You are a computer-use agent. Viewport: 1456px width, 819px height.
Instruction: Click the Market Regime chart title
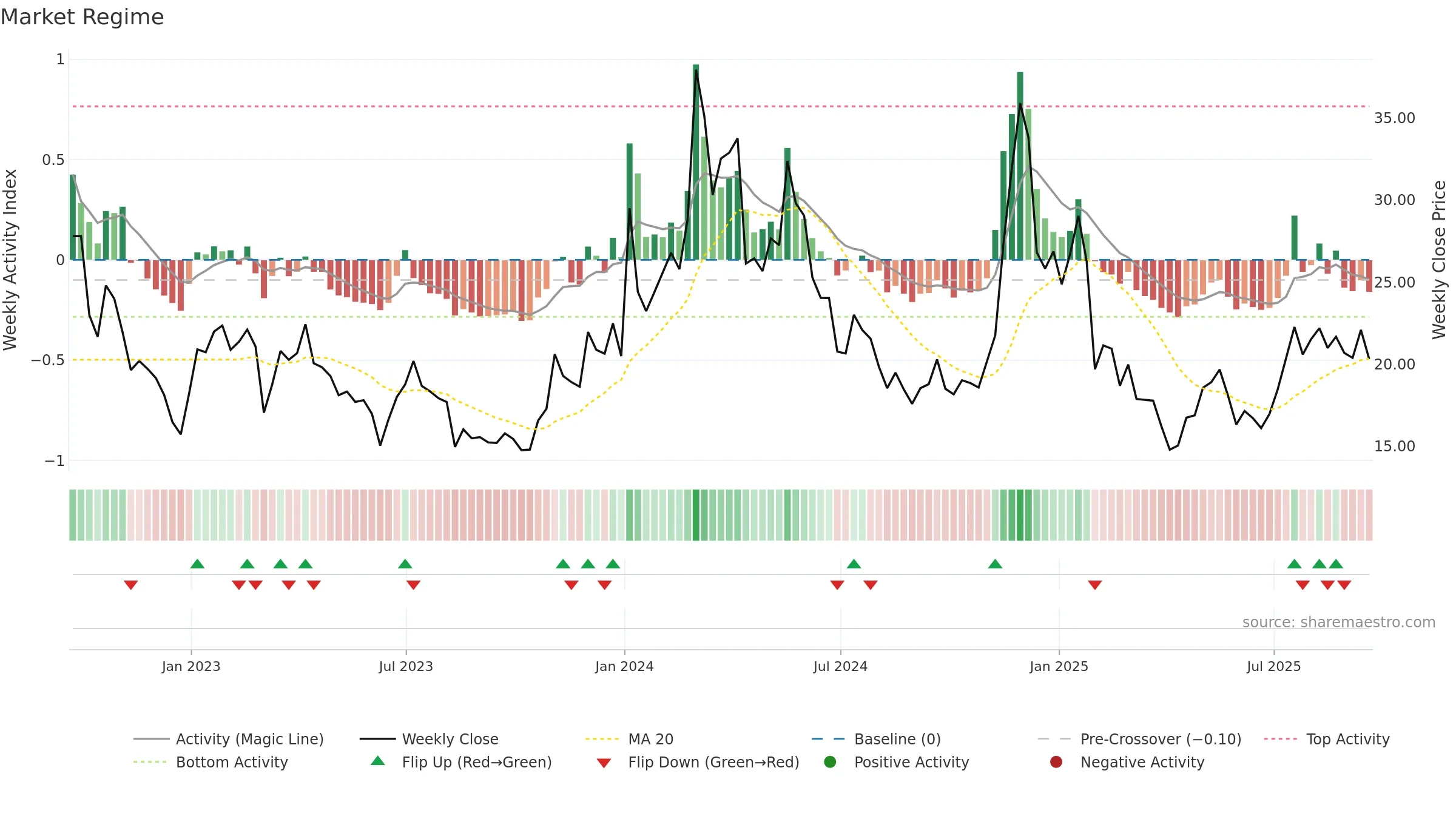coord(82,17)
